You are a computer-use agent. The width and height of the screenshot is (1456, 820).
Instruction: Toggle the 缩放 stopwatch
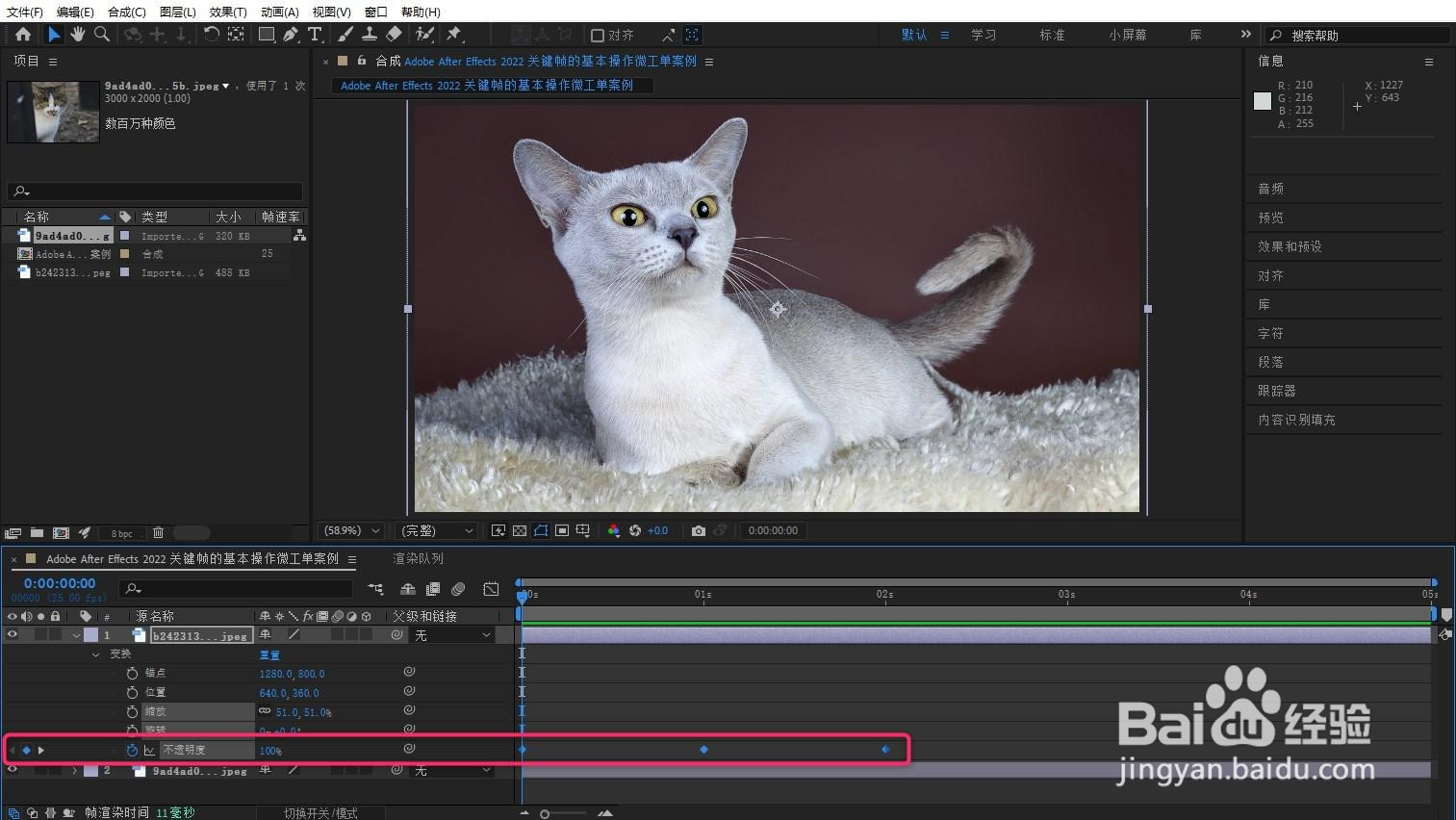tap(133, 711)
